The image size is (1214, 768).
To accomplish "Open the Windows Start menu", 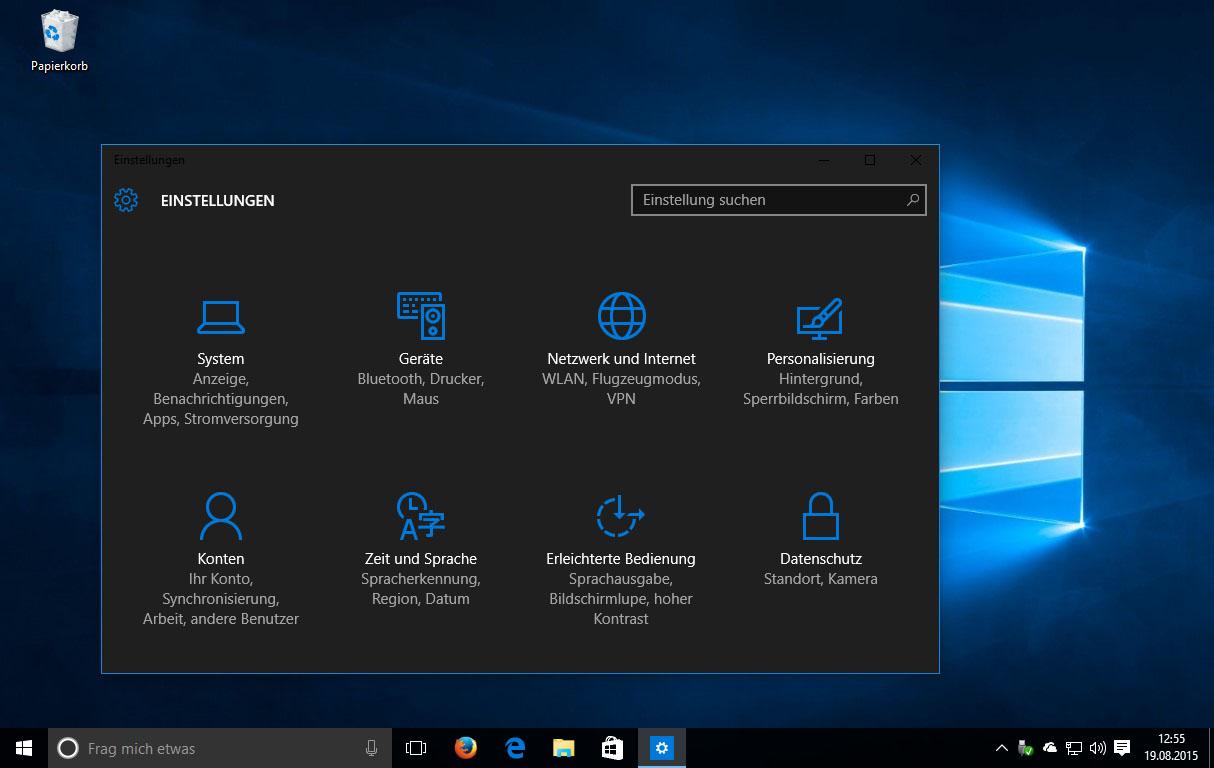I will [x=24, y=747].
